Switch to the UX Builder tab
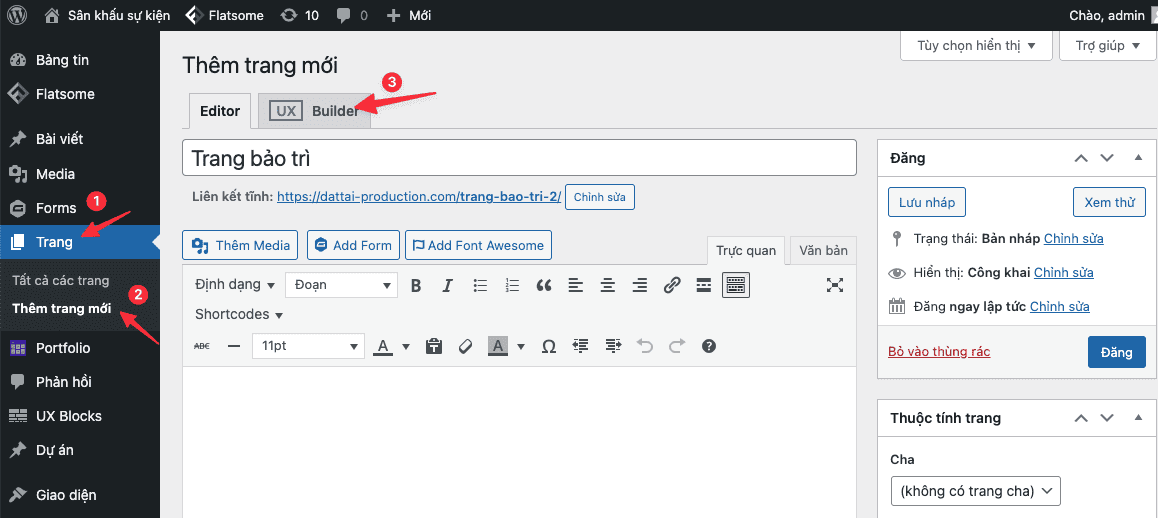1158x518 pixels. [x=314, y=111]
